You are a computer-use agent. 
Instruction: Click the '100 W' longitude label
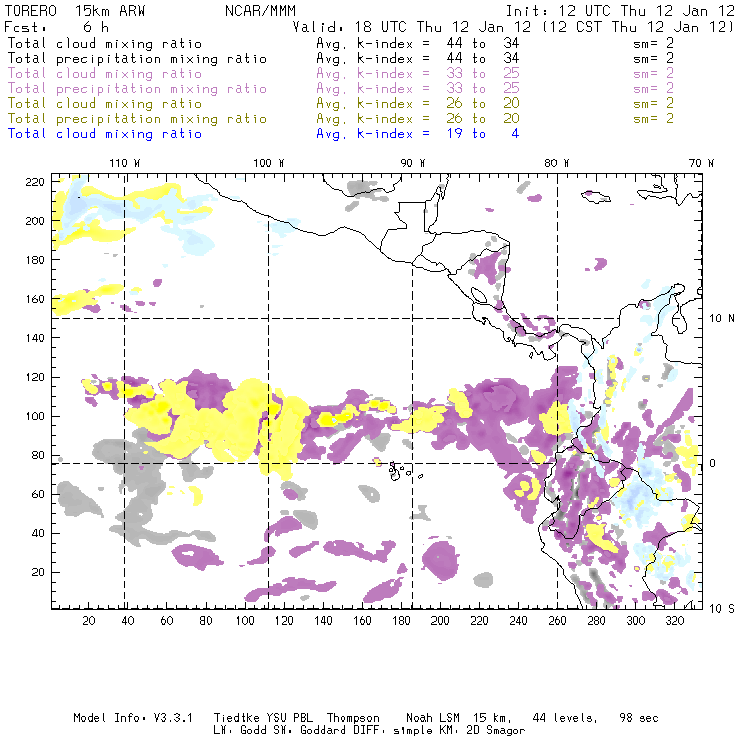[x=269, y=163]
